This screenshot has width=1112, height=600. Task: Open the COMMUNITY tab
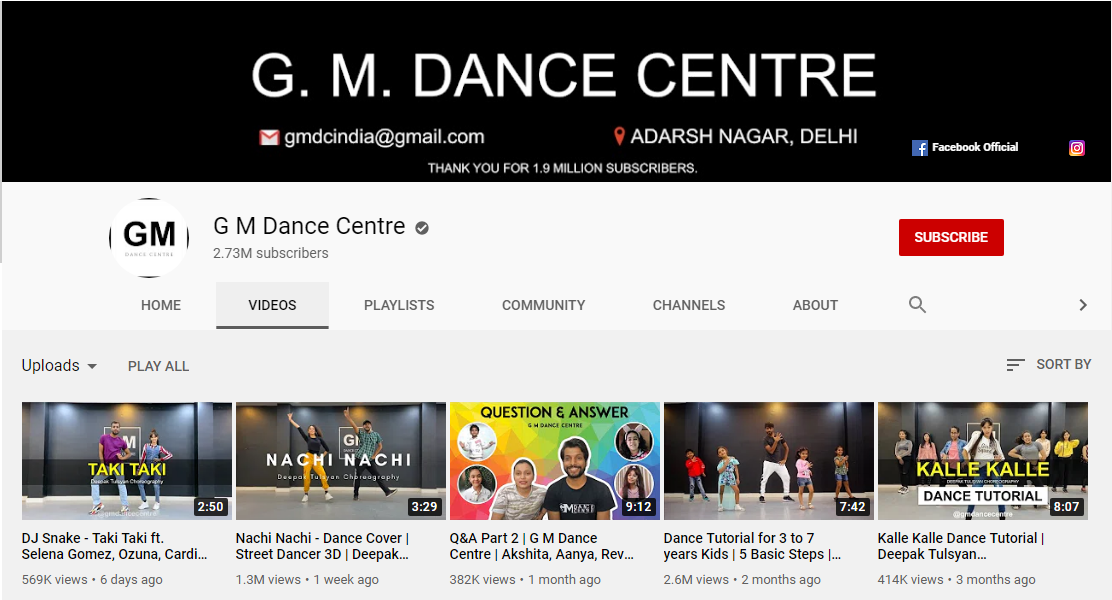tap(544, 305)
